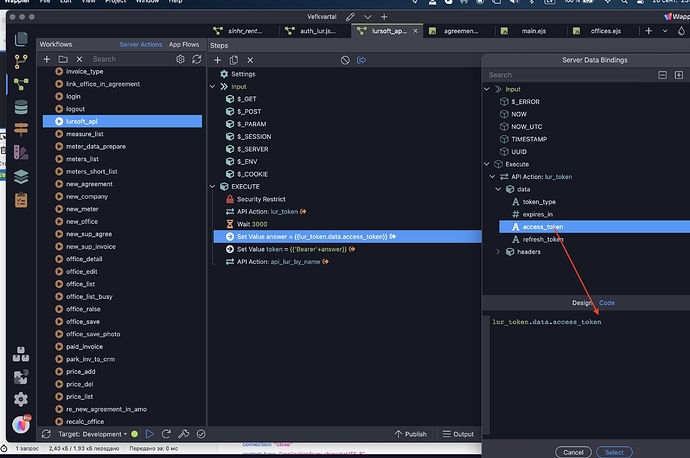Switch to App Flows view
690x458 pixels.
tap(184, 44)
